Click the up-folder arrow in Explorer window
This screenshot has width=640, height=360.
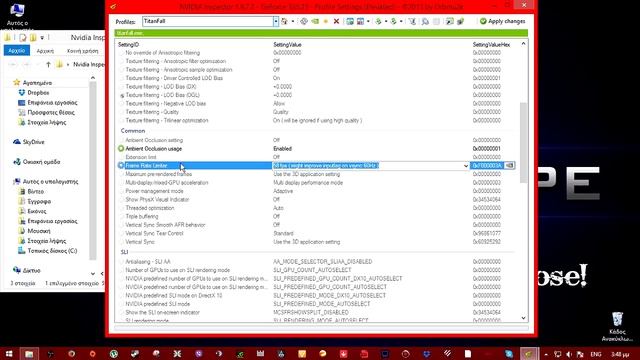pos(48,64)
